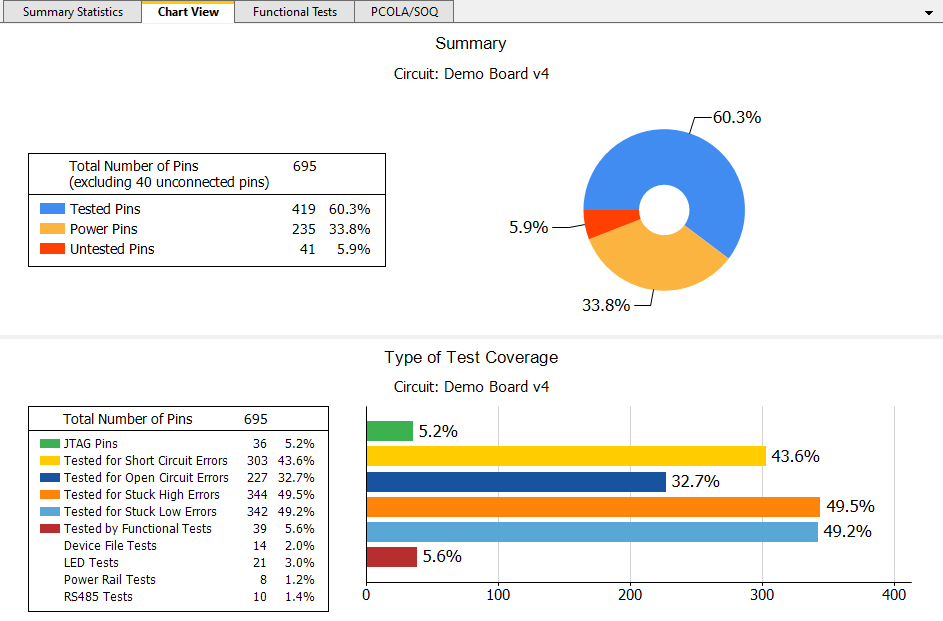Click the orange 49.5% stuck high bar
This screenshot has height=621, width=943.
[592, 506]
